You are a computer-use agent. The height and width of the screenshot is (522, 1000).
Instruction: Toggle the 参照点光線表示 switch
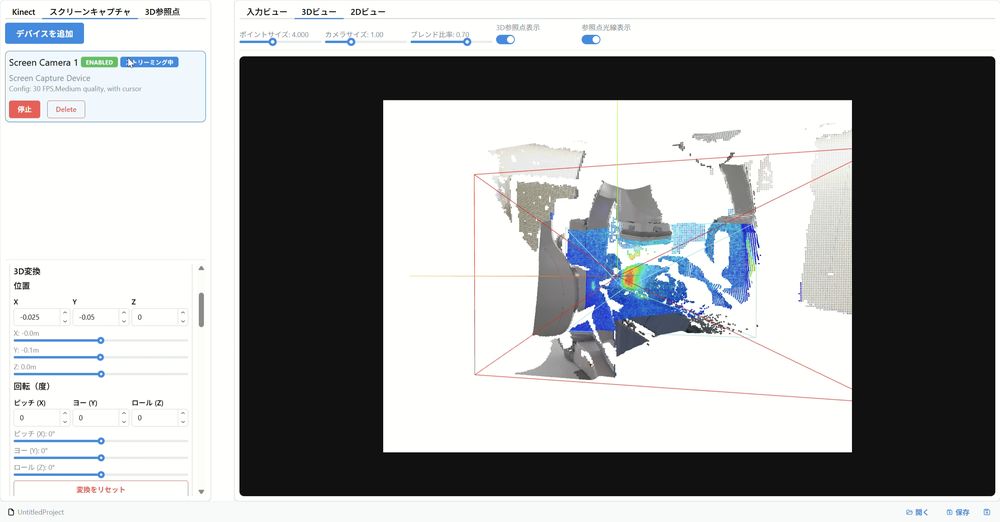pos(591,40)
